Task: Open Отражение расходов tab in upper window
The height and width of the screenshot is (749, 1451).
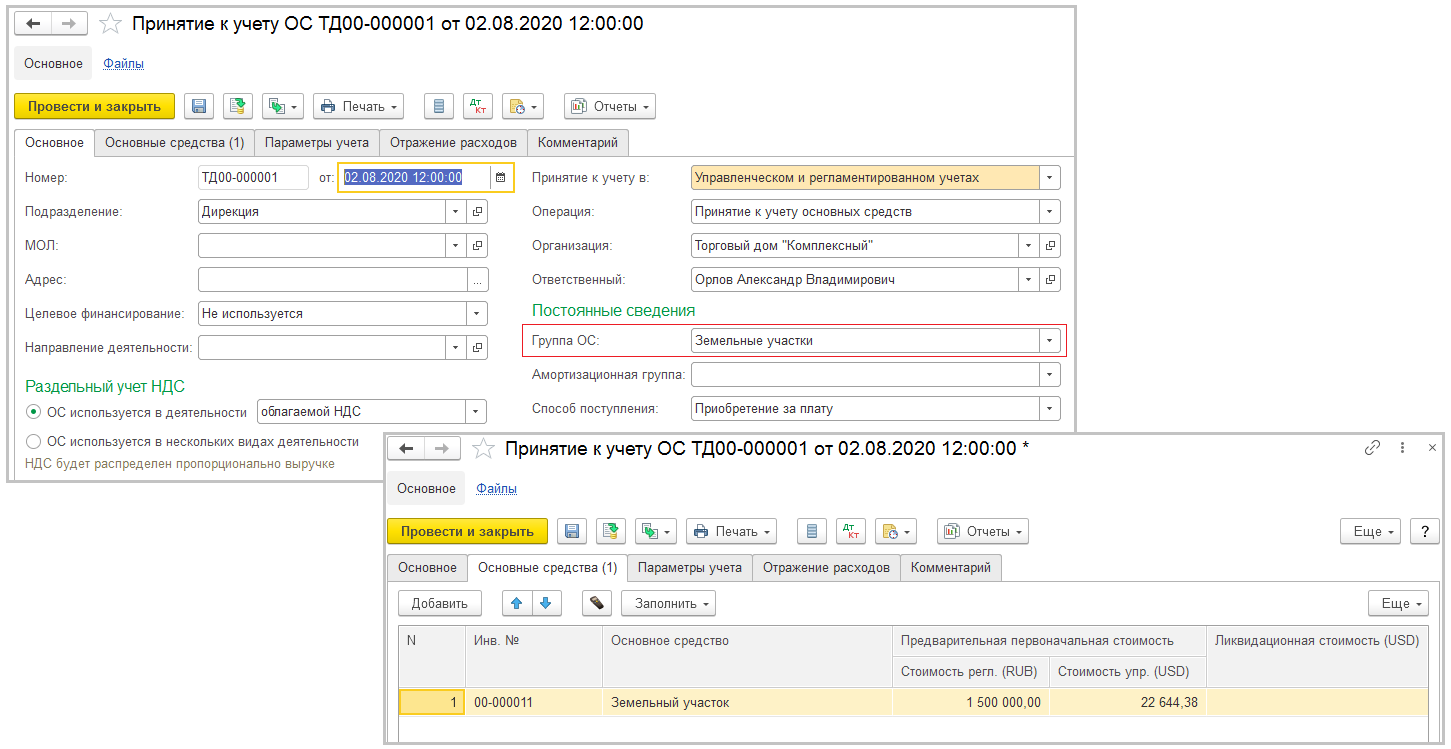Action: (453, 143)
